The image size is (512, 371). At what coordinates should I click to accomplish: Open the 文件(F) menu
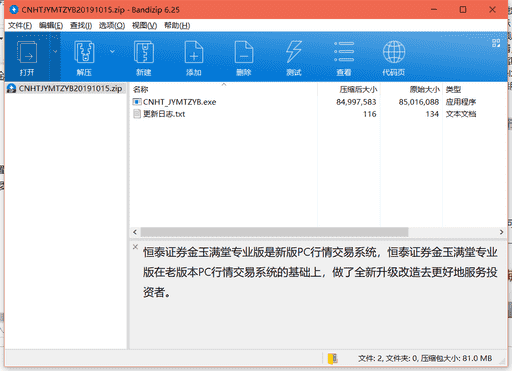(20, 26)
